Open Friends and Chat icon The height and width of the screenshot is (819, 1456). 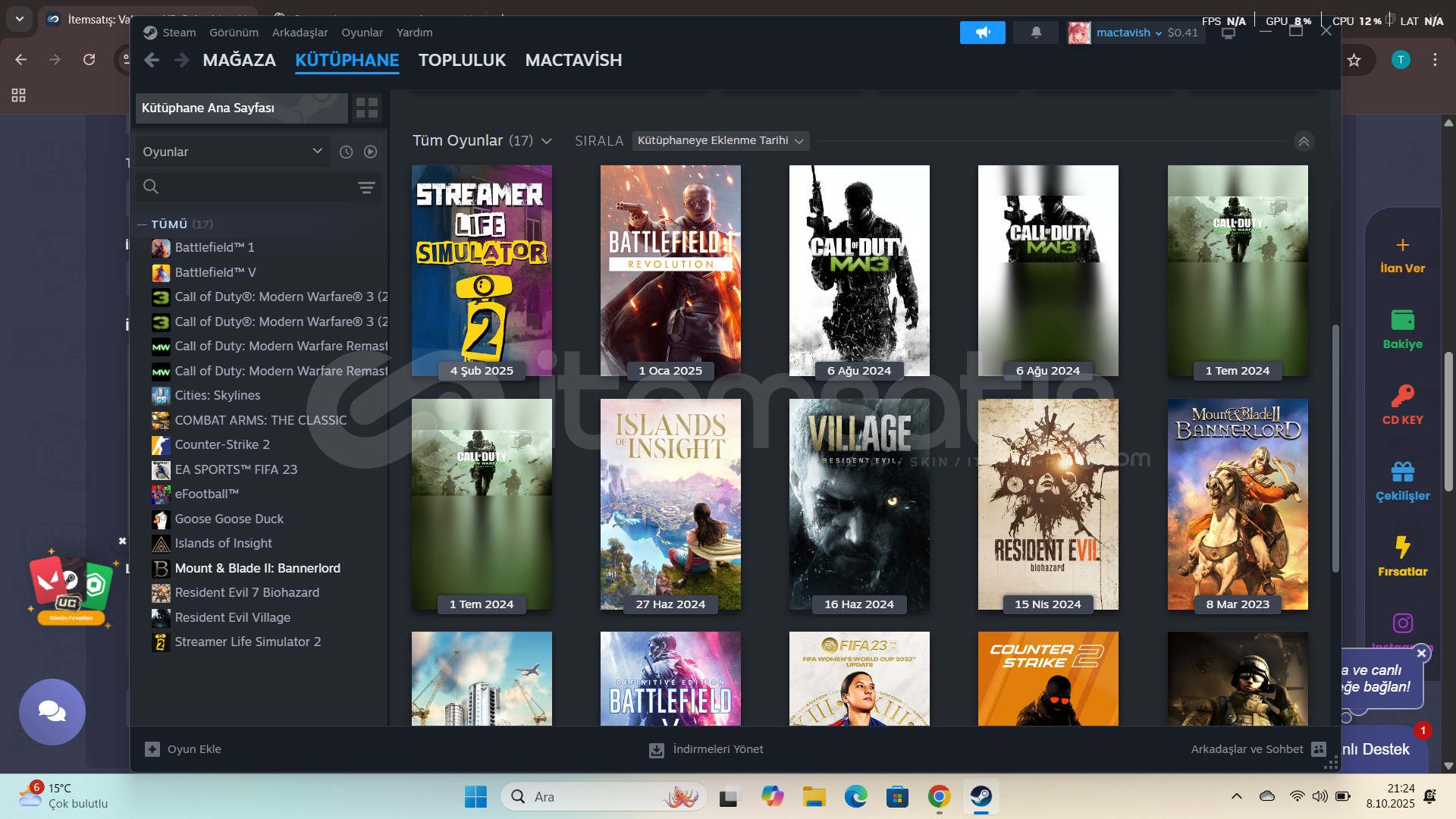1319,749
